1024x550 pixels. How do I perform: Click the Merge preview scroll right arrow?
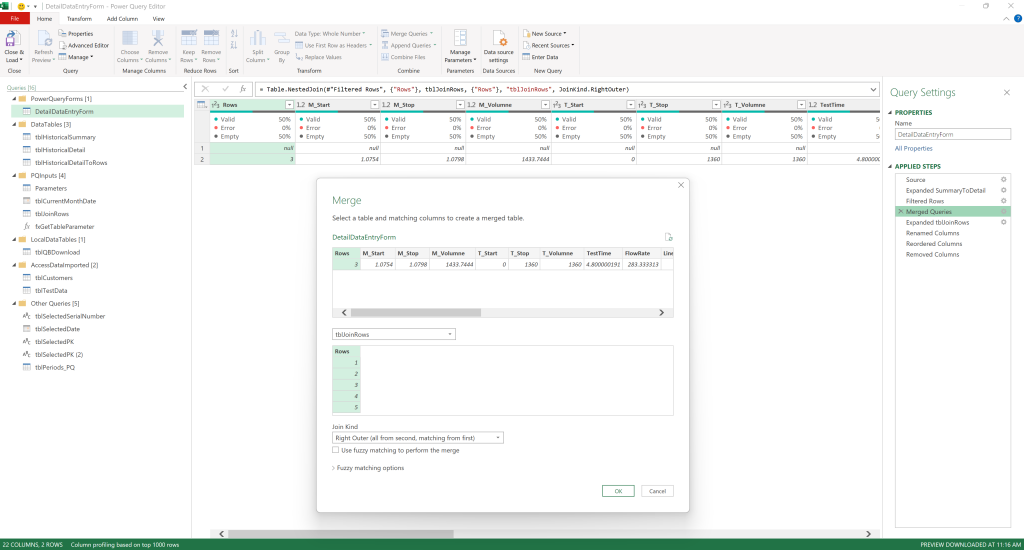click(661, 313)
